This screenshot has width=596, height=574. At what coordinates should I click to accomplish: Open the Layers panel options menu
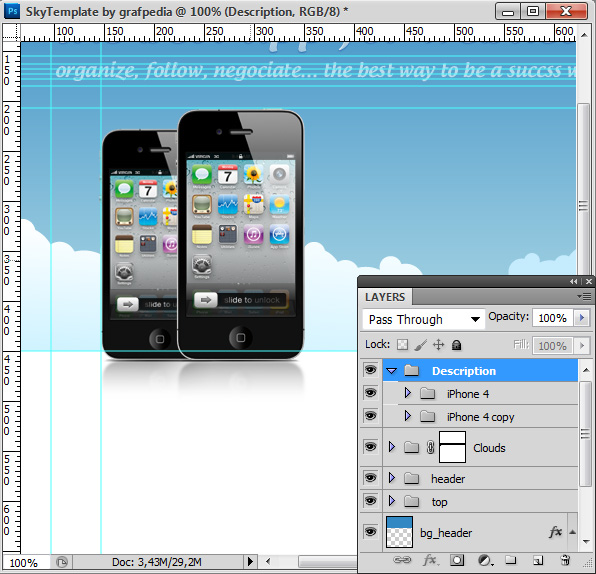click(x=584, y=296)
